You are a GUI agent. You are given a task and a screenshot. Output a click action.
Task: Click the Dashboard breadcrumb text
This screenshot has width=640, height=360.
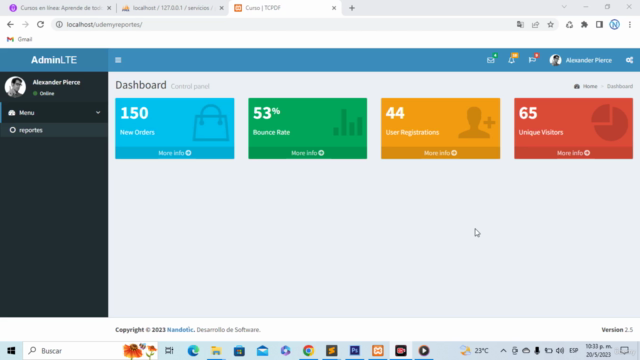(x=620, y=86)
